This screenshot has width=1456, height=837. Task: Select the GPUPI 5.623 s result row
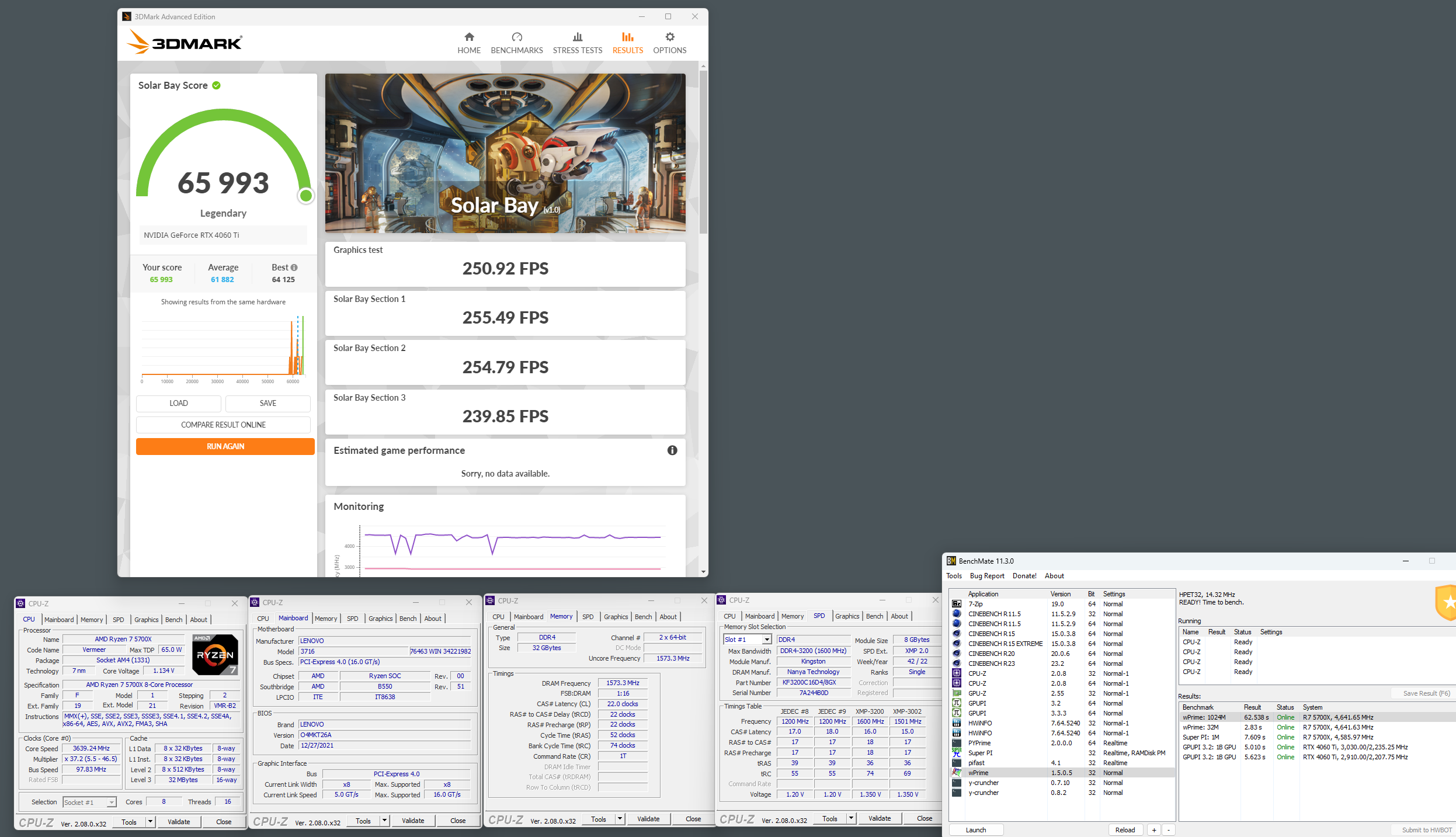pos(1316,758)
